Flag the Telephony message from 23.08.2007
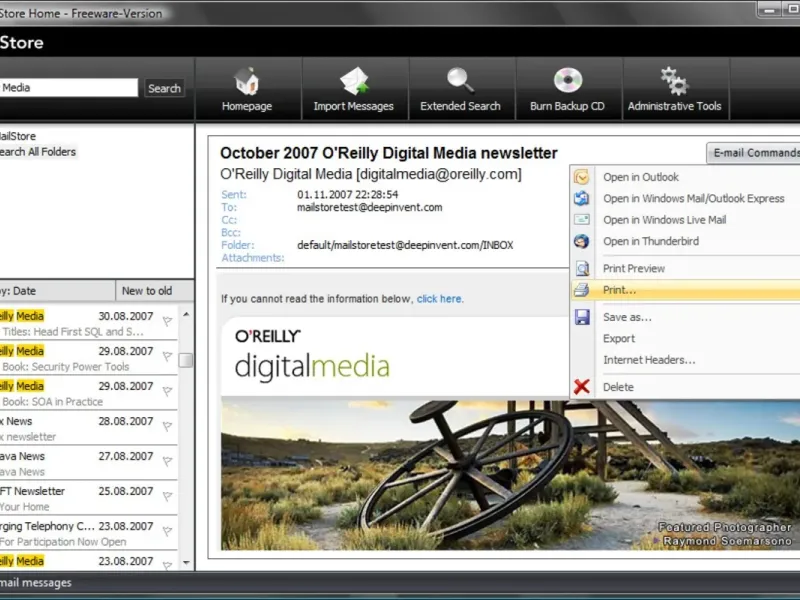The height and width of the screenshot is (600, 800). click(167, 531)
